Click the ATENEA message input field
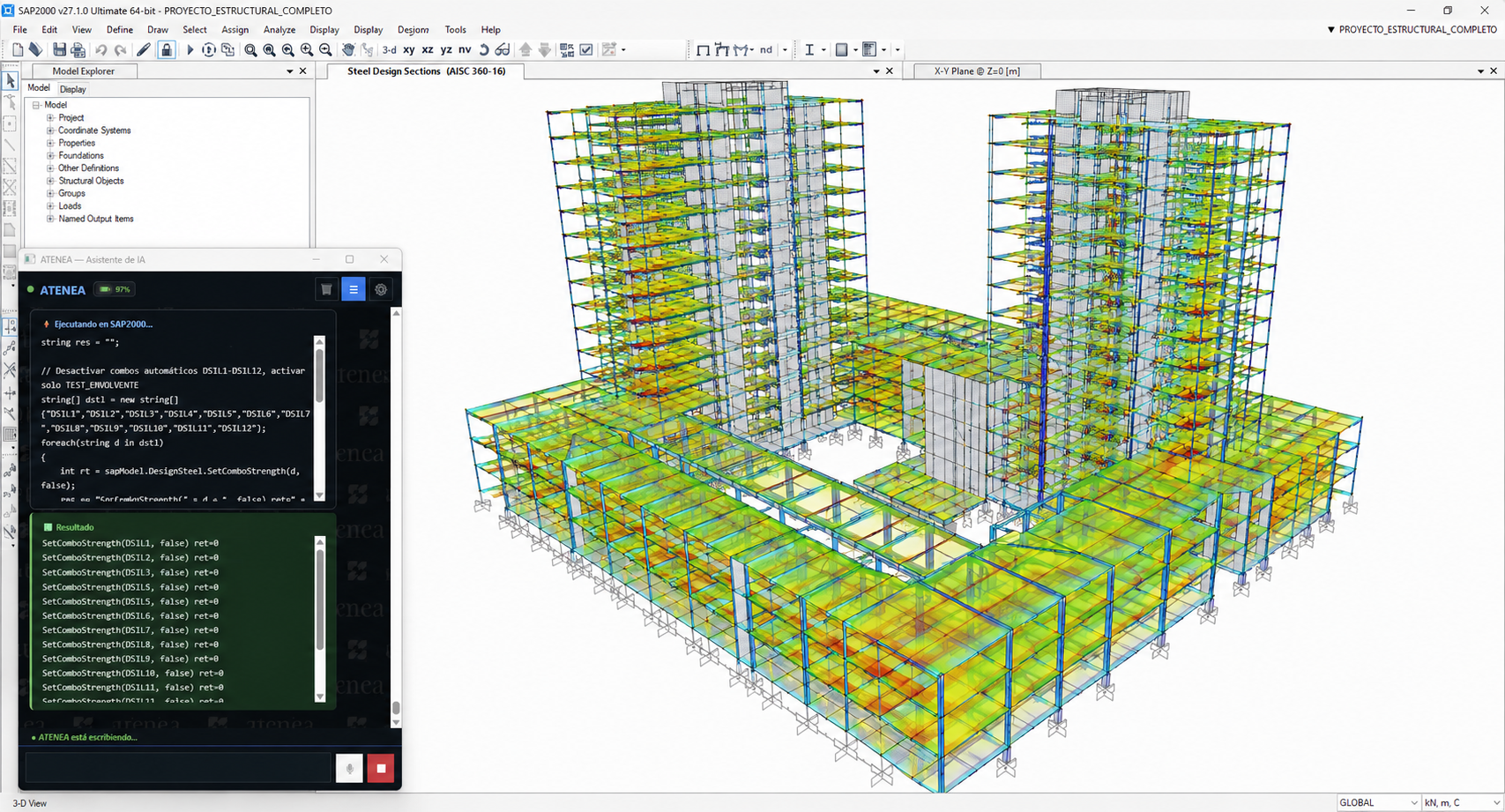This screenshot has height=812, width=1505. (178, 768)
